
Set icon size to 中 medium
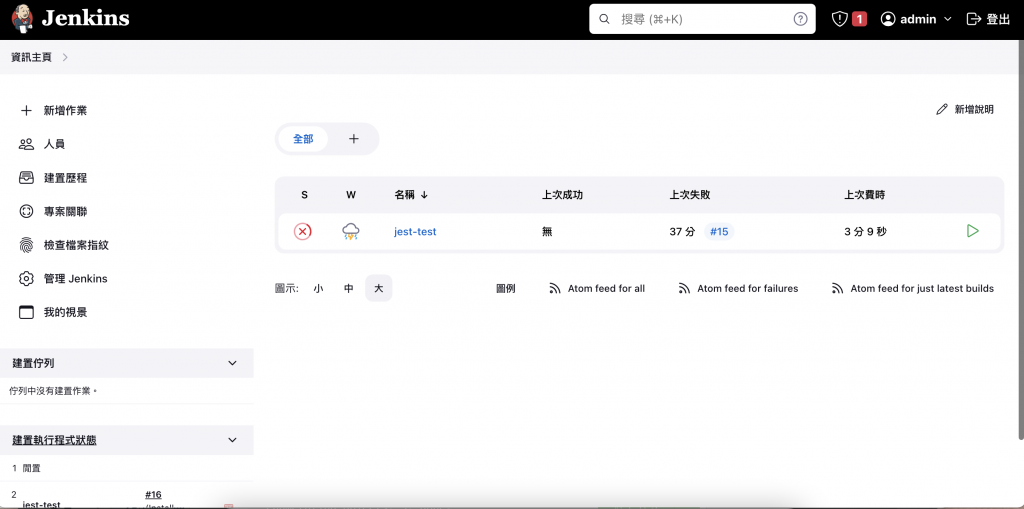(x=349, y=288)
